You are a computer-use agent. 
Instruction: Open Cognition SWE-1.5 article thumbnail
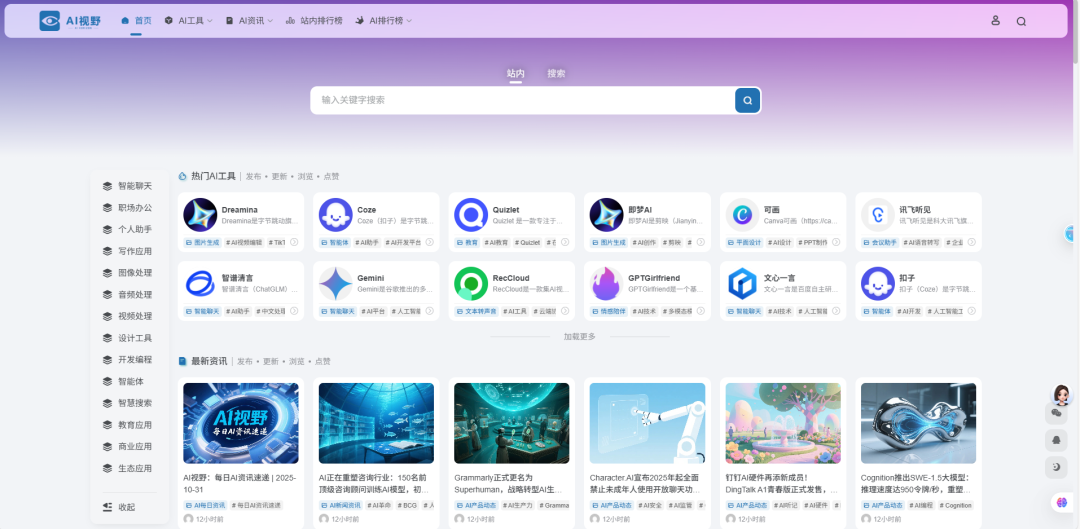918,424
